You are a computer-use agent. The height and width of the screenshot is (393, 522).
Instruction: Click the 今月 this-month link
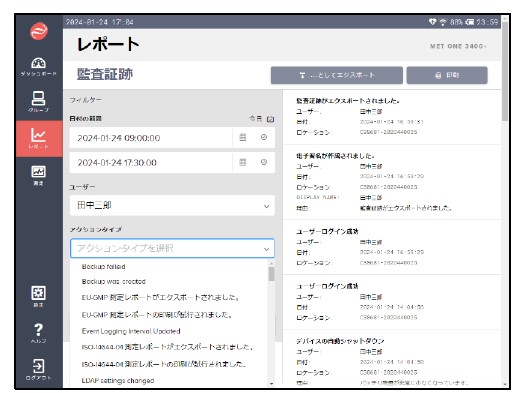point(256,118)
